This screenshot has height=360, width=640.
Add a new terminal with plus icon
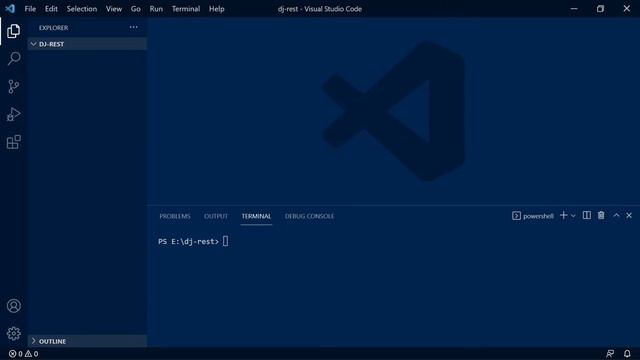pos(563,216)
